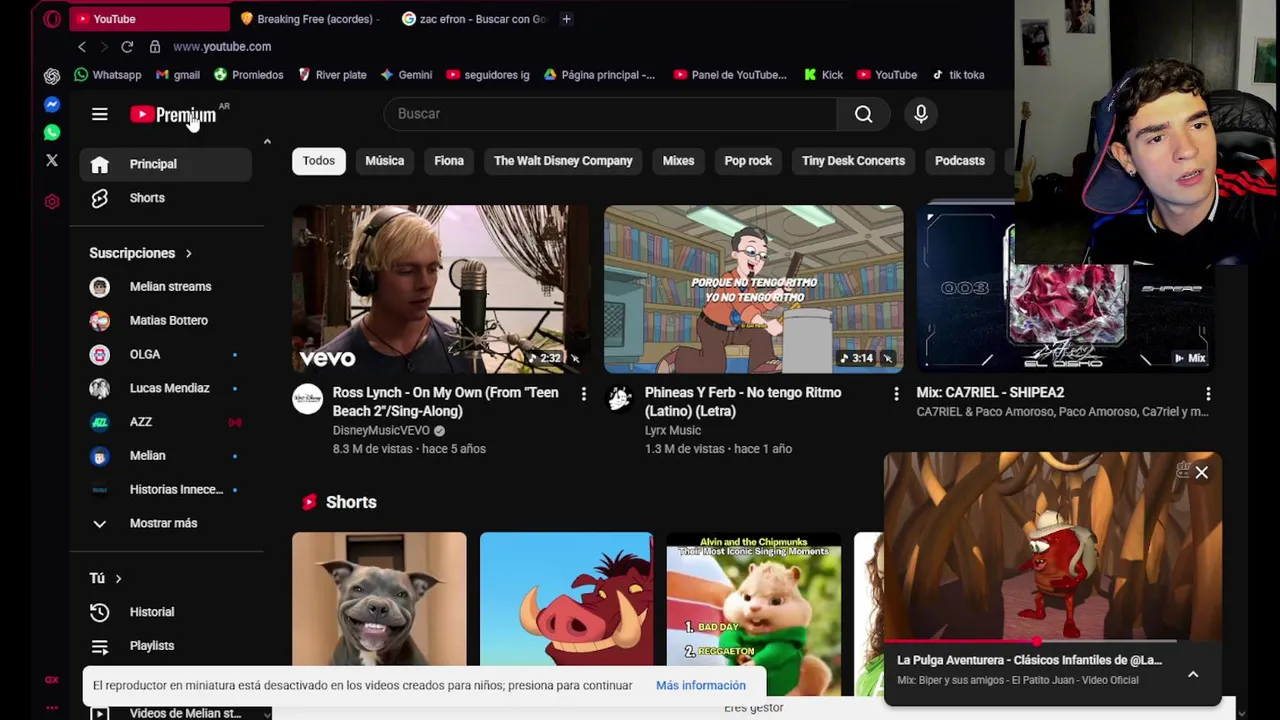Open Phineas Y Ferb No tengo Ritmo thumbnail
1280x720 pixels.
(x=753, y=289)
